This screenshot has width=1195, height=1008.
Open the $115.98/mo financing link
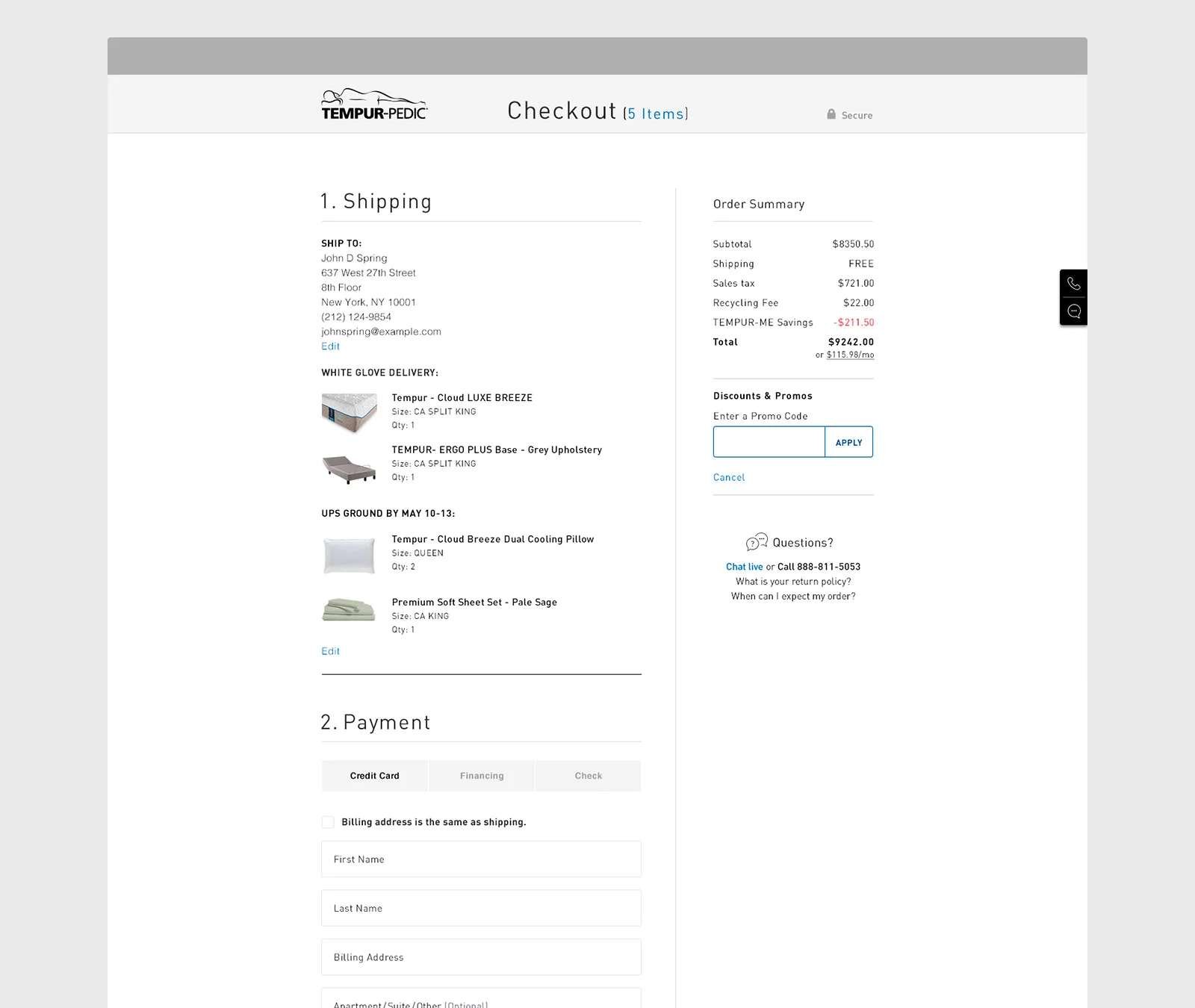850,355
